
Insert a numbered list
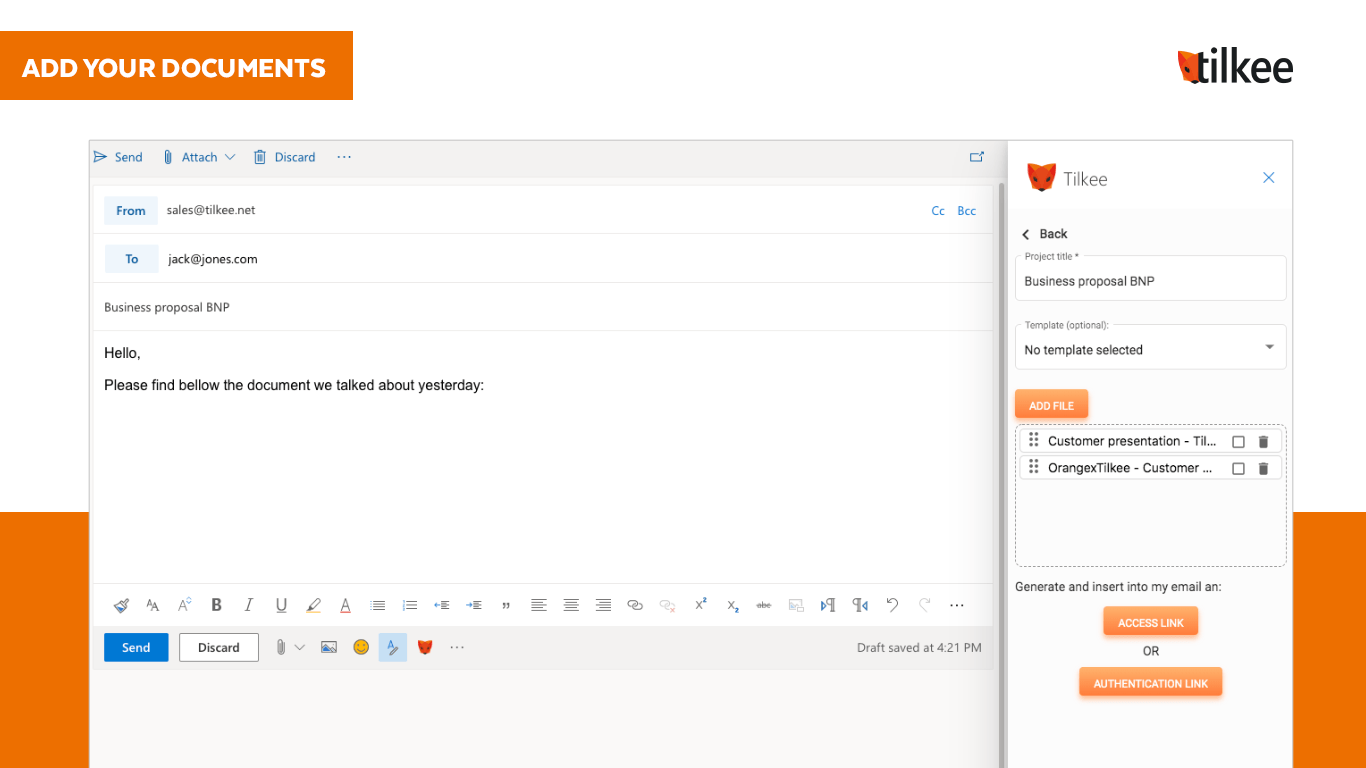tap(409, 605)
